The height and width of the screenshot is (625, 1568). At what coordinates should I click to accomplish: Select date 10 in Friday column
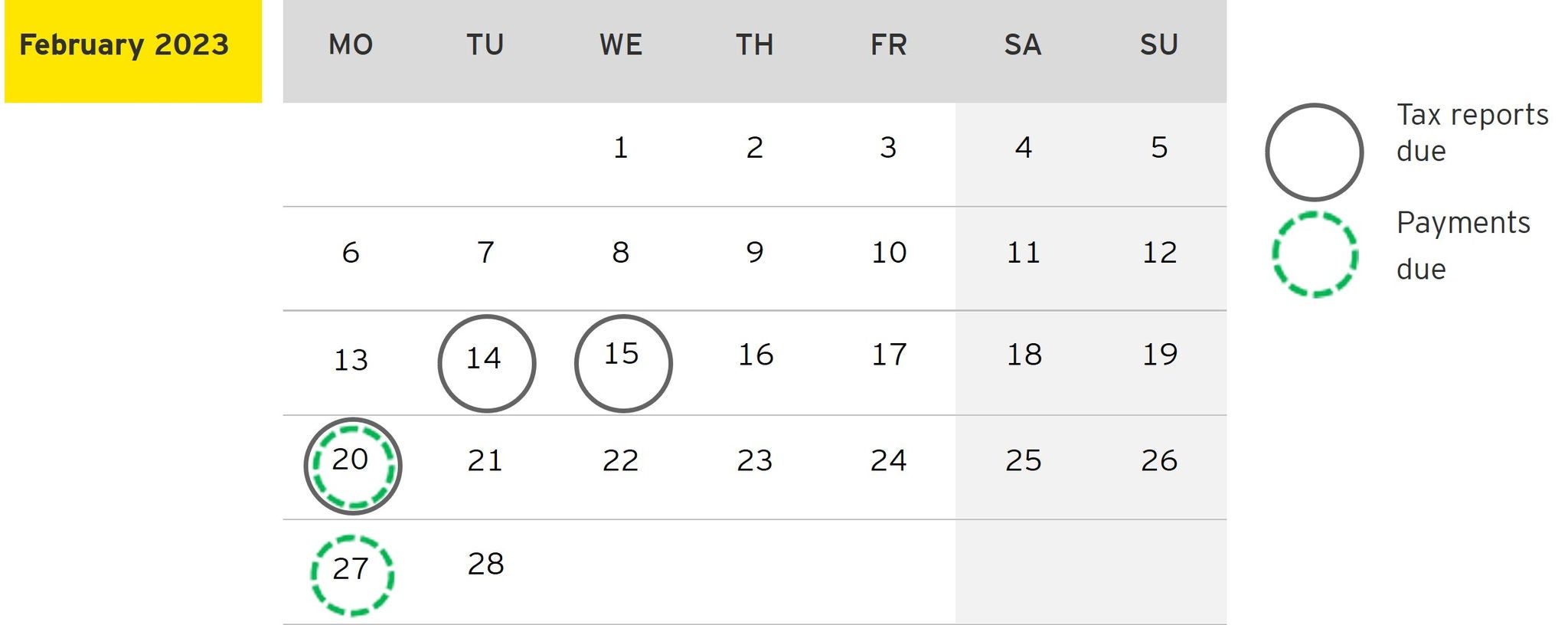(x=889, y=253)
